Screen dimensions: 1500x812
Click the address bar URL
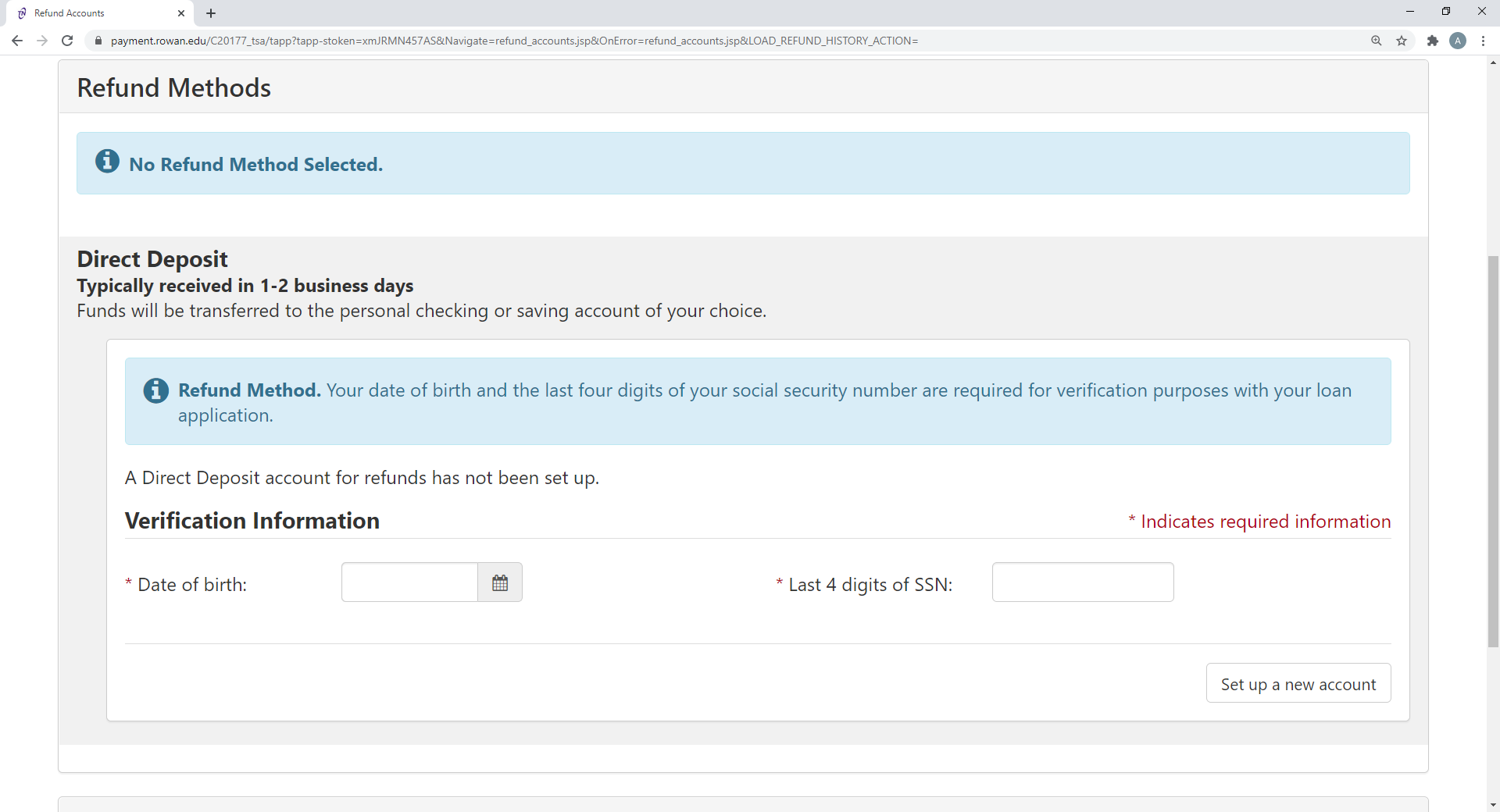click(516, 41)
